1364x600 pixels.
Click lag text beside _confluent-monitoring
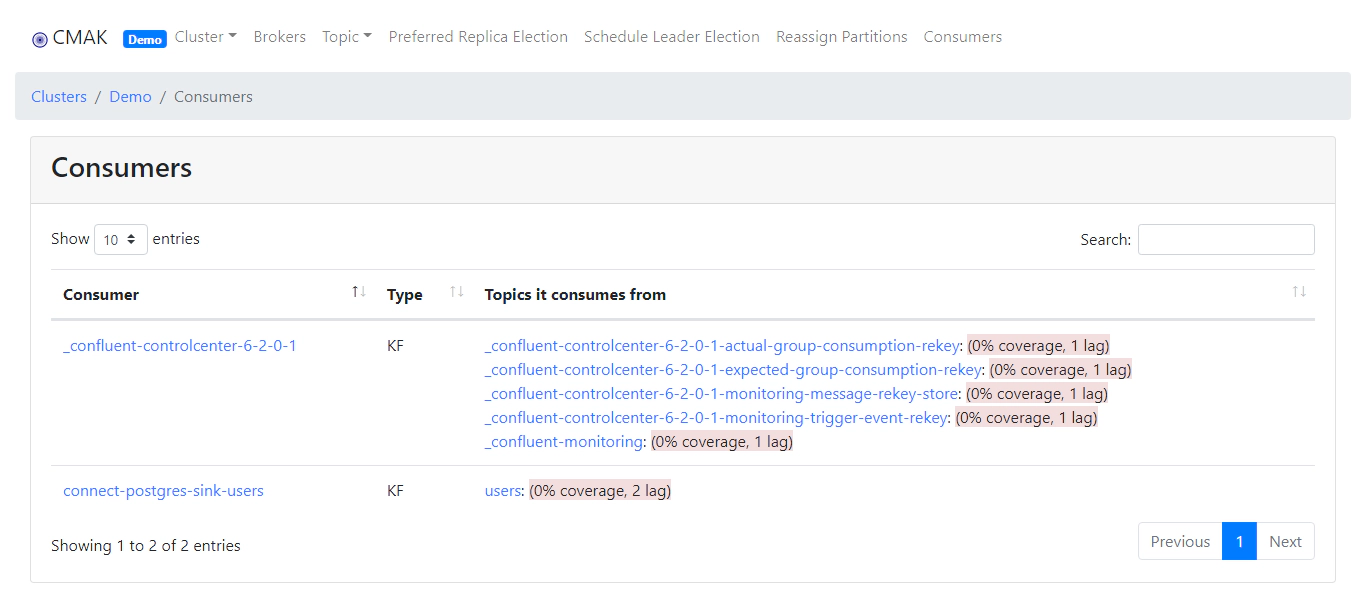[722, 442]
